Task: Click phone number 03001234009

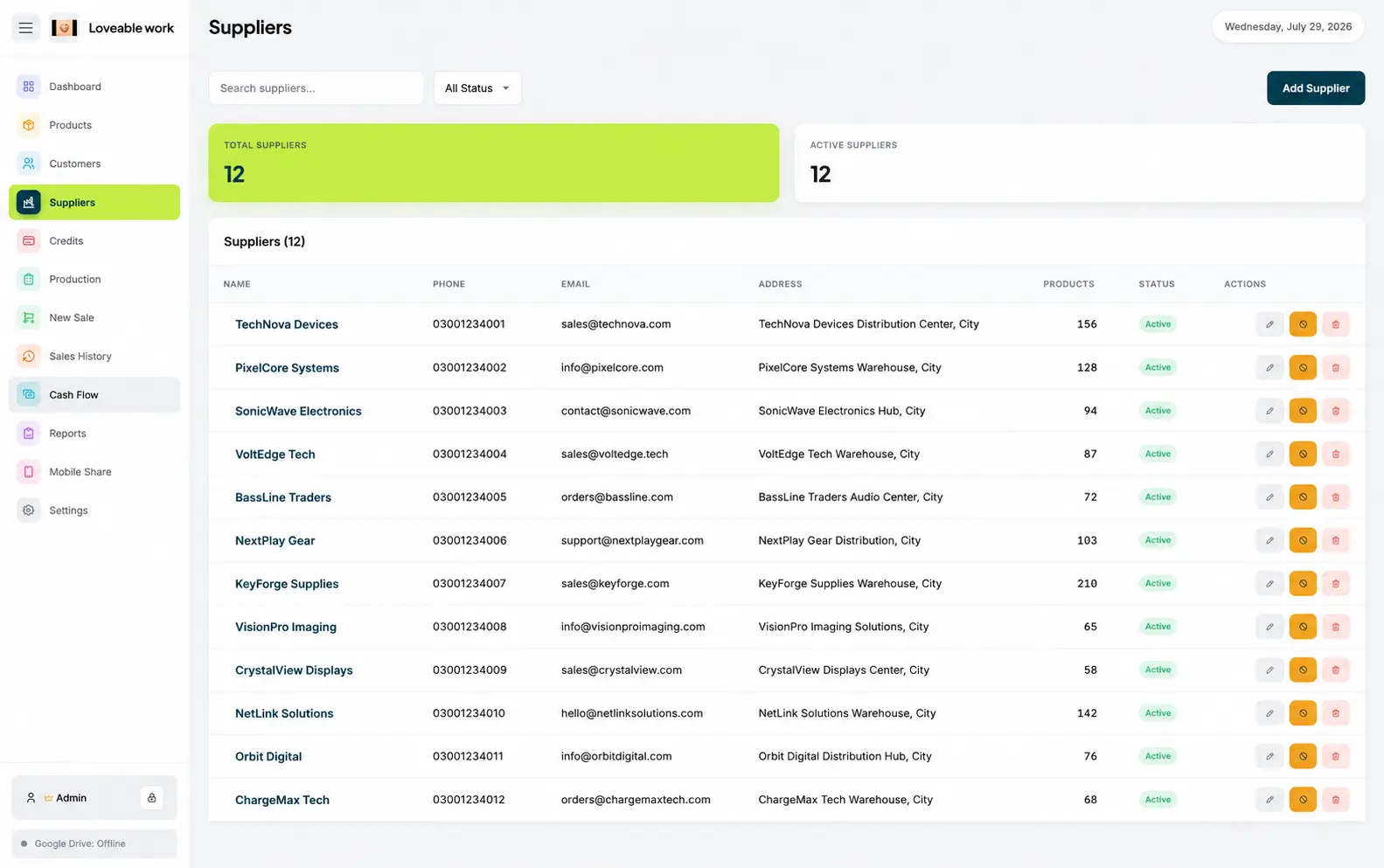Action: [469, 670]
